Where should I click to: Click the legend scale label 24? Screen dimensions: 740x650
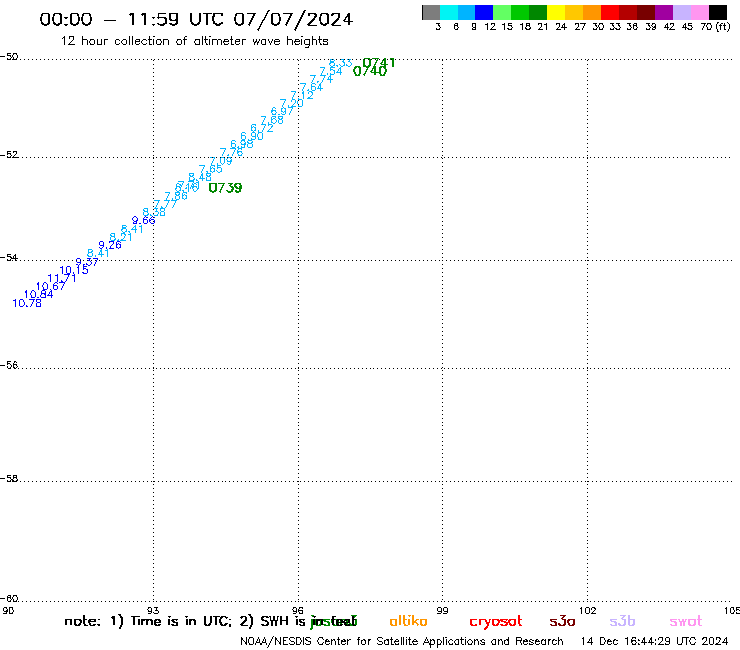point(561,26)
